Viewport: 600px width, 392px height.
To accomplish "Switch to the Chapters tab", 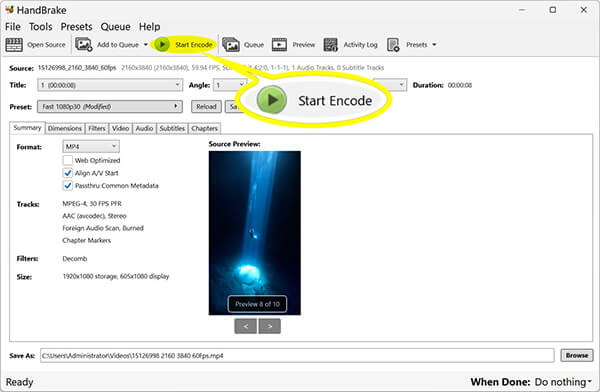I will [204, 128].
